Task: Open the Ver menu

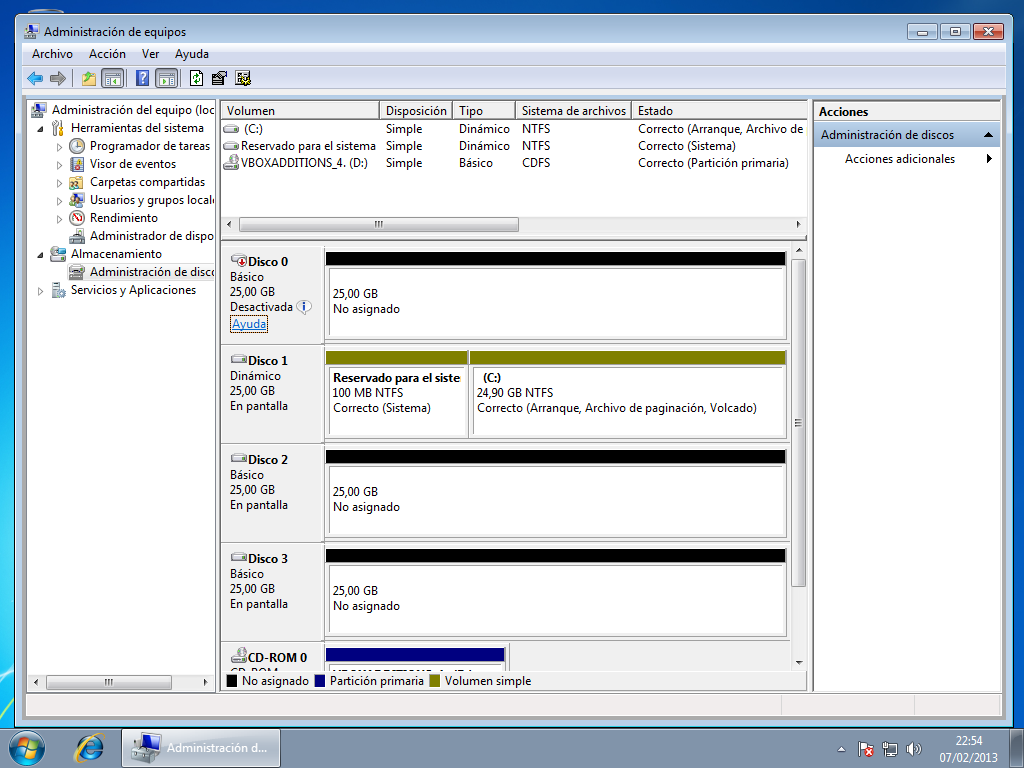Action: [x=150, y=54]
